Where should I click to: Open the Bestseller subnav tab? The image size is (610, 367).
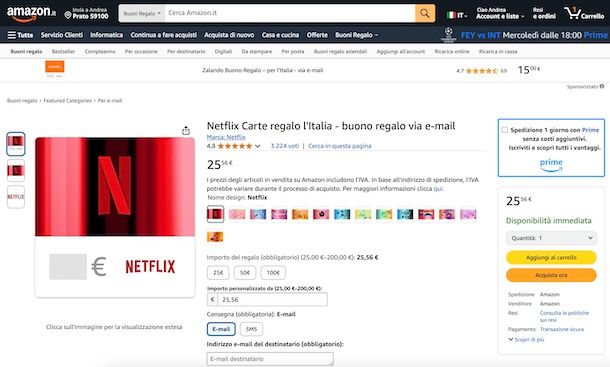pyautogui.click(x=63, y=51)
